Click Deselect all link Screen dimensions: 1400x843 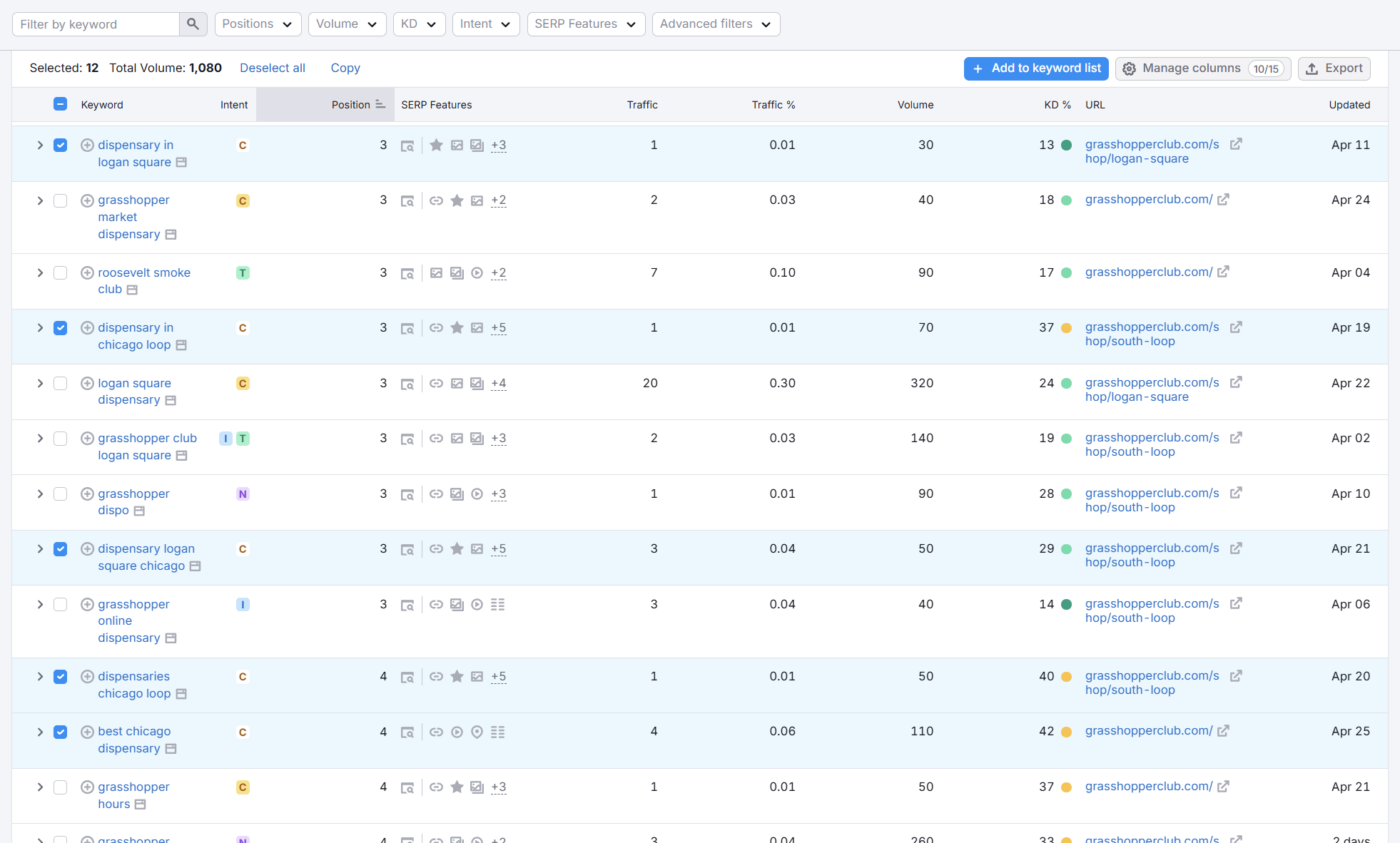click(273, 68)
